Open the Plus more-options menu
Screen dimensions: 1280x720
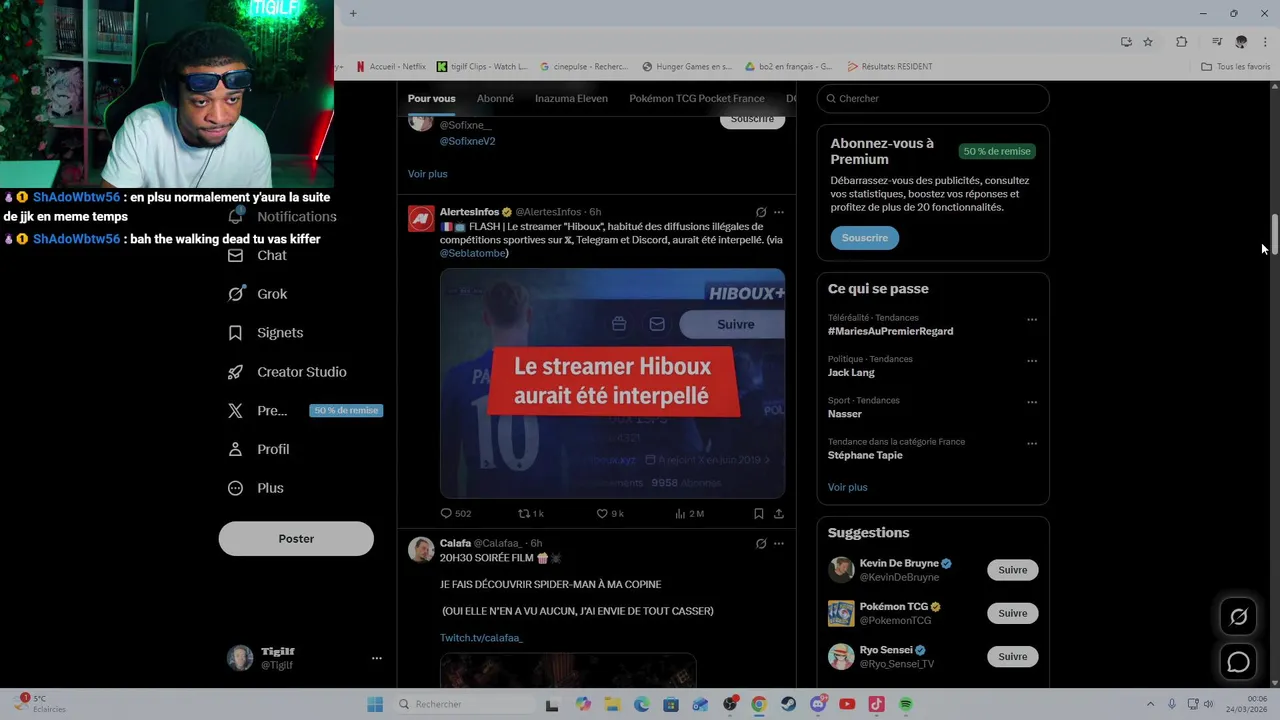pos(255,488)
